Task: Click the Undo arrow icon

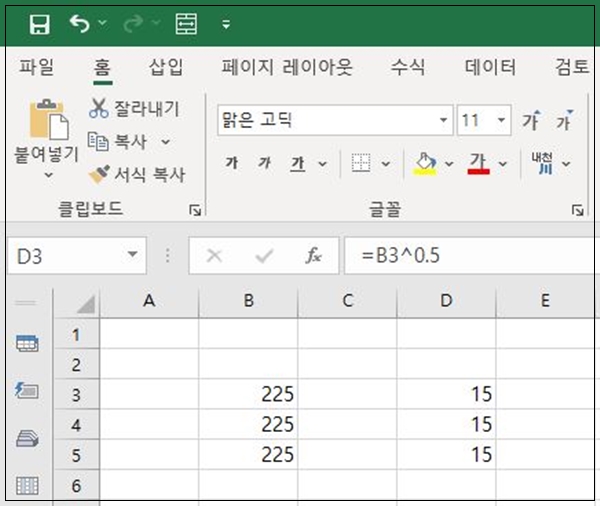Action: coord(80,24)
